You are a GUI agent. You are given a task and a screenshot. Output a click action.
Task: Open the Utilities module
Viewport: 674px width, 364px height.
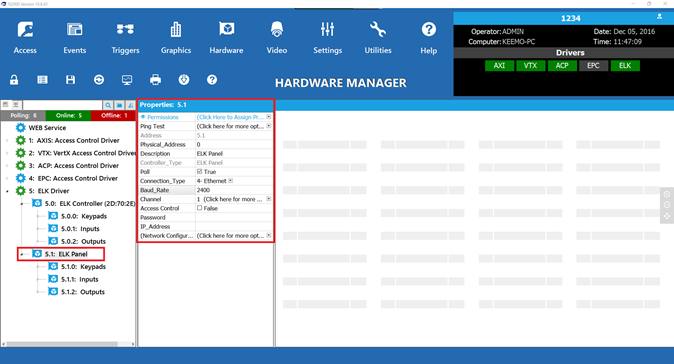[x=378, y=38]
